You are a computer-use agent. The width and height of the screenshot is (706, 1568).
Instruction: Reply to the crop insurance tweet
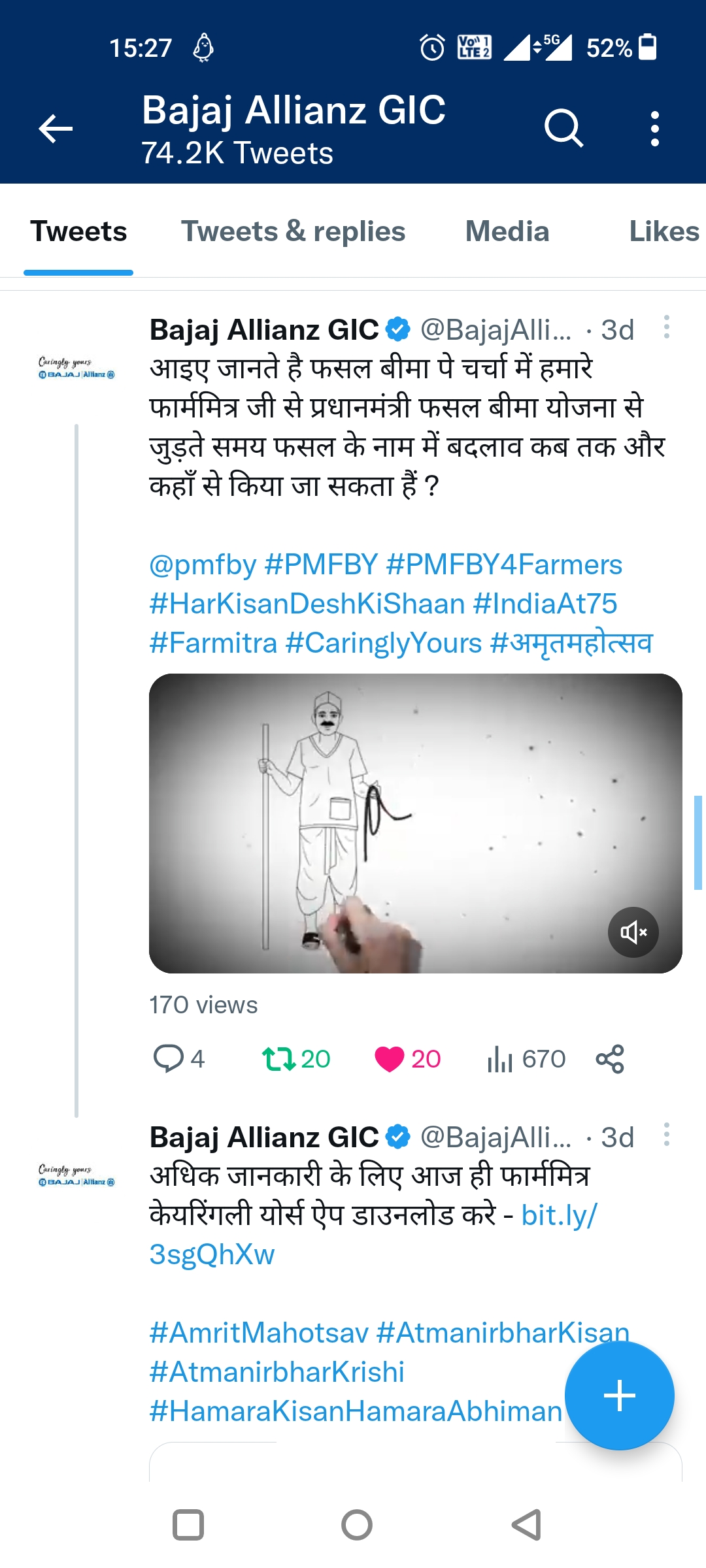[168, 1059]
